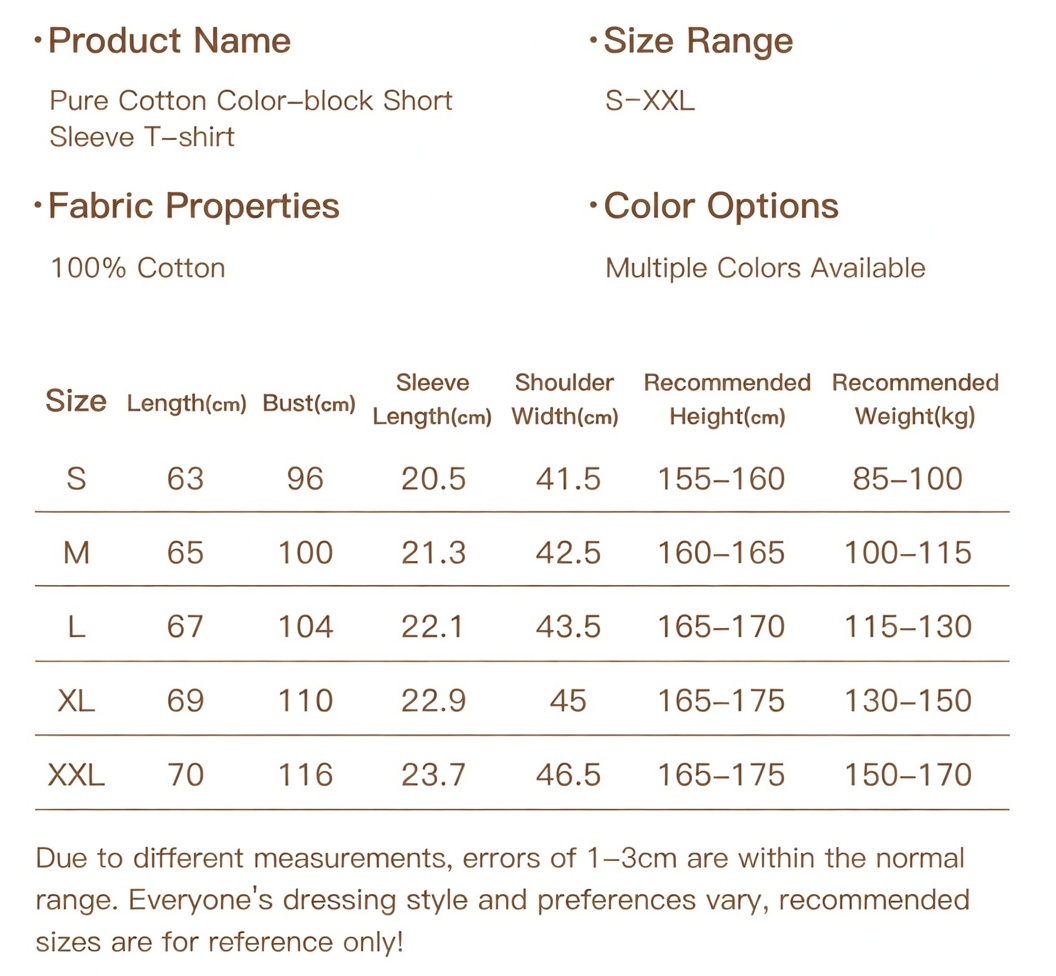This screenshot has height=976, width=1056.
Task: Select the 100% Cotton text
Action: tap(138, 268)
